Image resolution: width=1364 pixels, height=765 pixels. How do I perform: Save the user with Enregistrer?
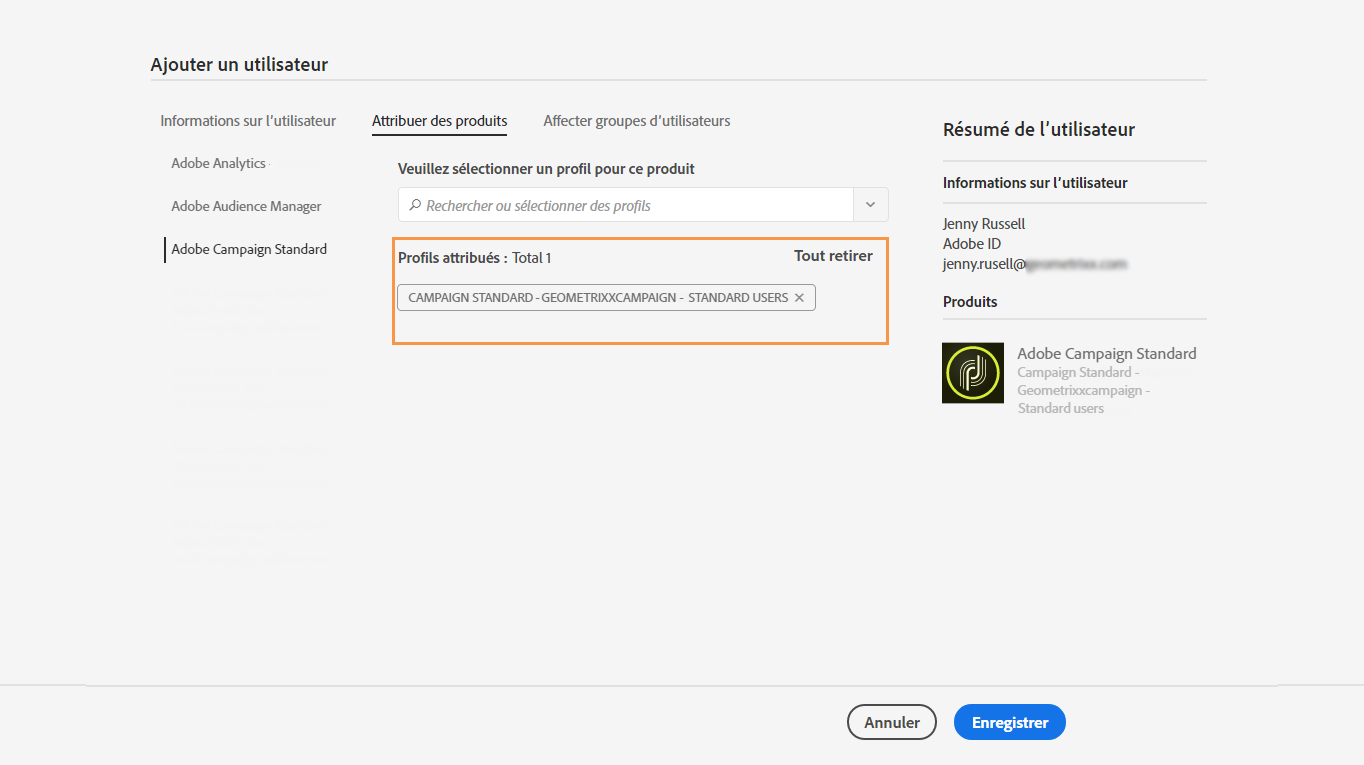point(1010,722)
